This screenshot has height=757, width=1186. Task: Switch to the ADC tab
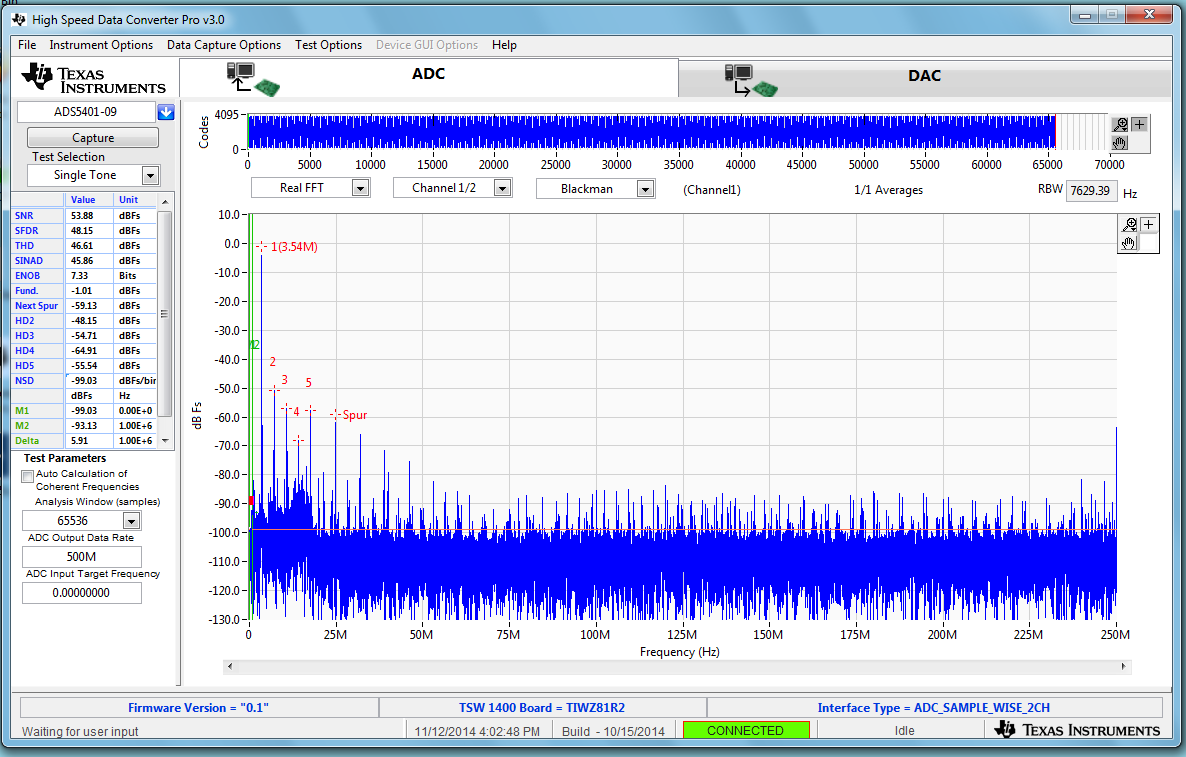click(429, 78)
